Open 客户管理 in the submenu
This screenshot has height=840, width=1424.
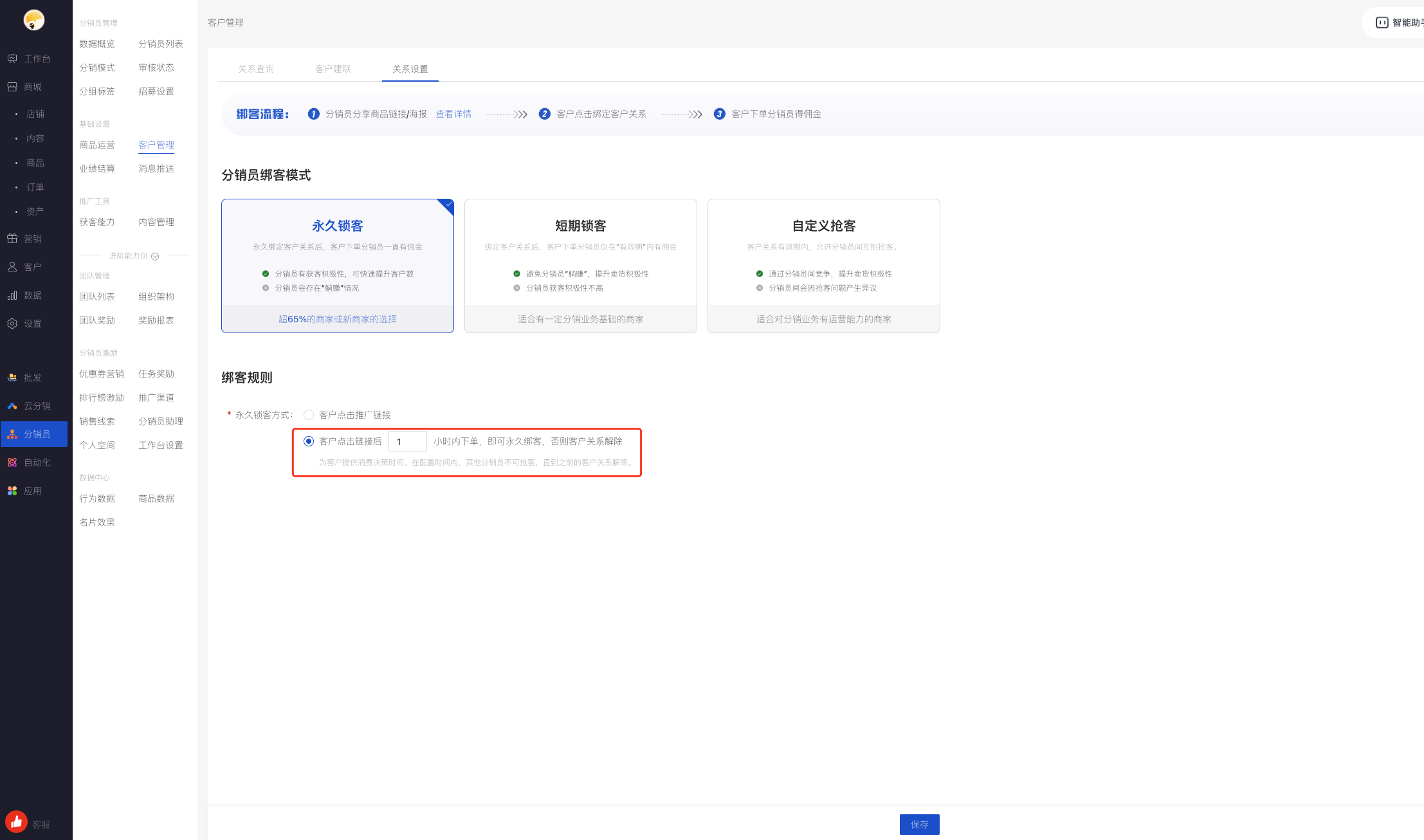click(x=156, y=145)
